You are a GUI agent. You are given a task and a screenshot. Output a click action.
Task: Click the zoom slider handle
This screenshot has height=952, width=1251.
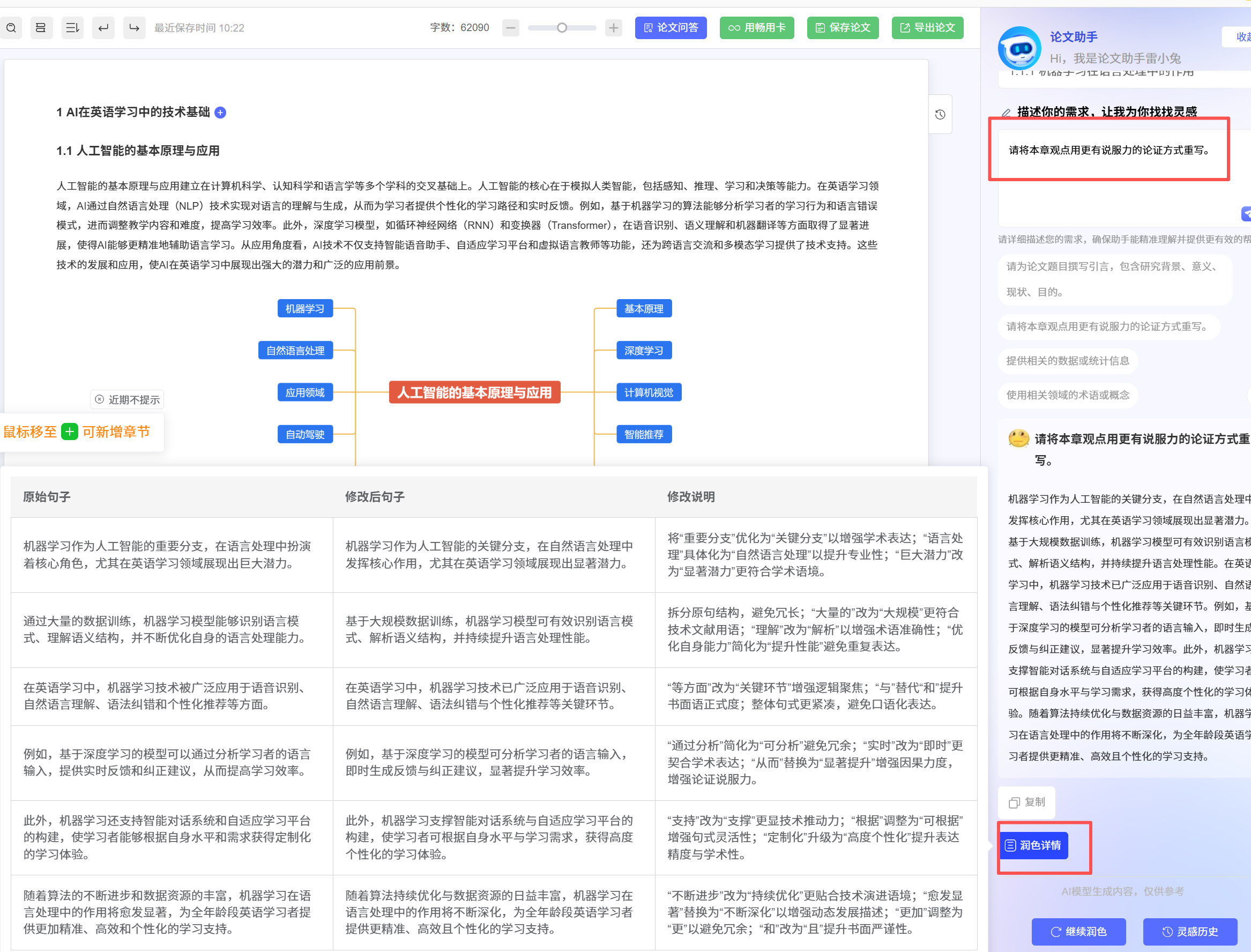pyautogui.click(x=562, y=28)
